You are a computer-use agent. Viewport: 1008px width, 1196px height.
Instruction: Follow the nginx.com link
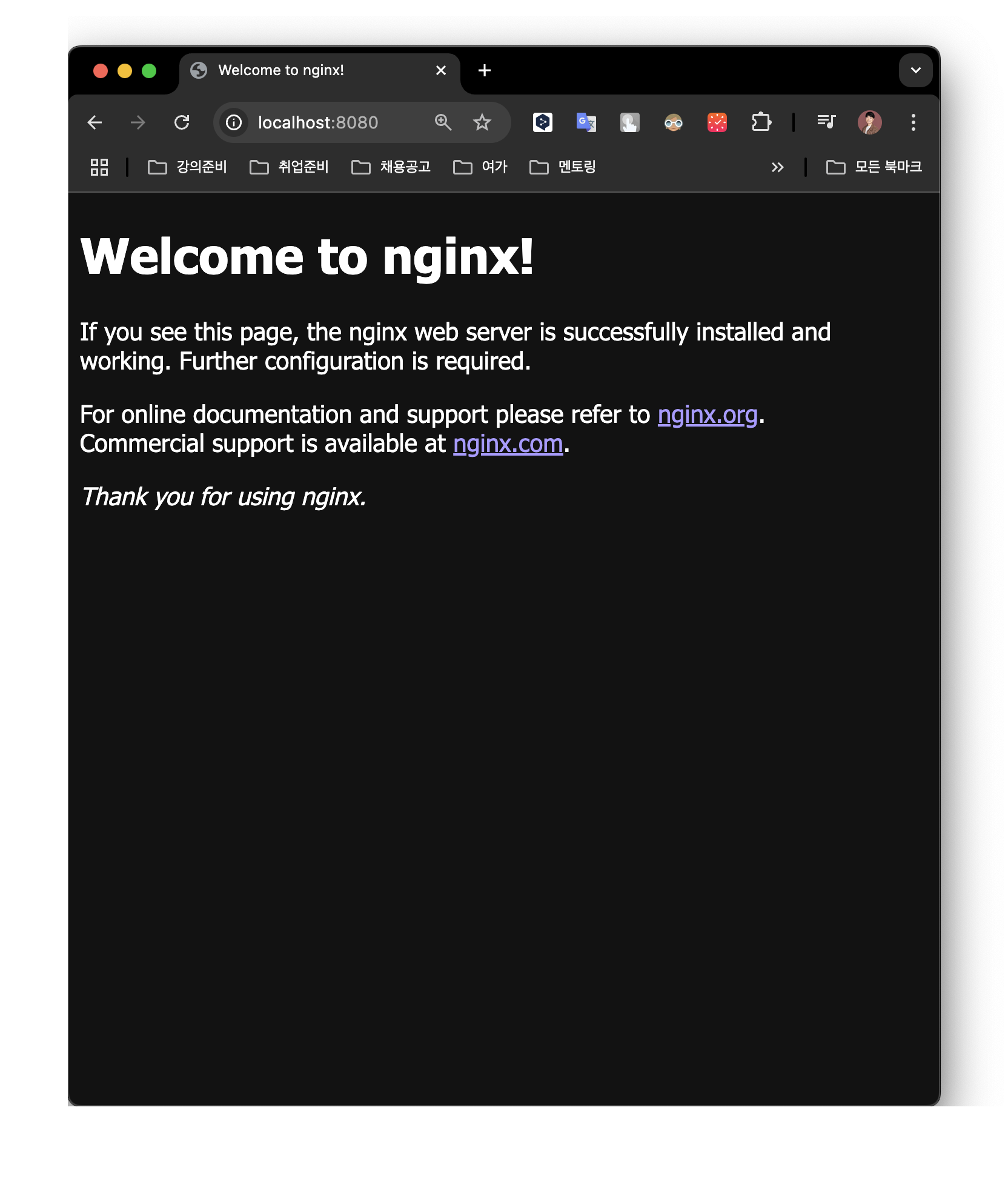click(508, 444)
